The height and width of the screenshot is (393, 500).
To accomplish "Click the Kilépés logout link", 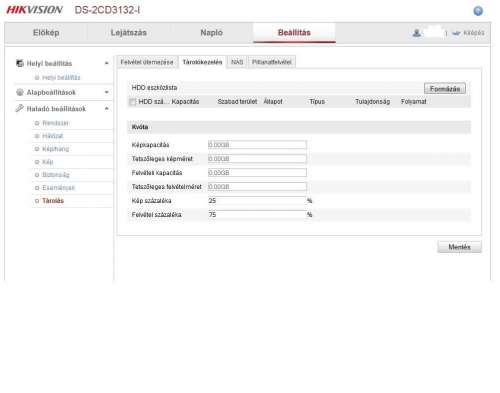I will 474,33.
